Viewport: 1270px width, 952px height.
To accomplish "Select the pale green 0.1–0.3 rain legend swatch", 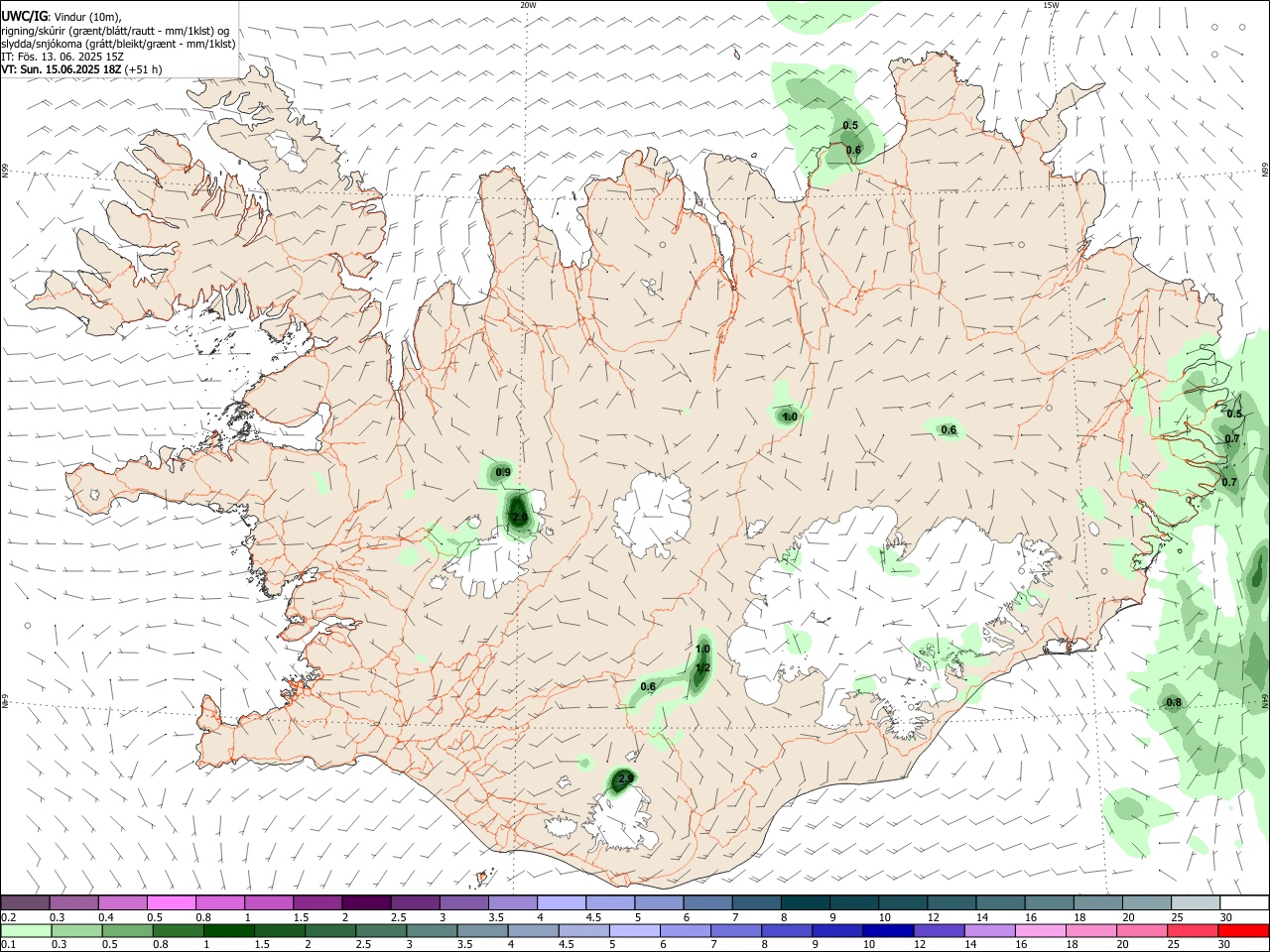I will (26, 930).
